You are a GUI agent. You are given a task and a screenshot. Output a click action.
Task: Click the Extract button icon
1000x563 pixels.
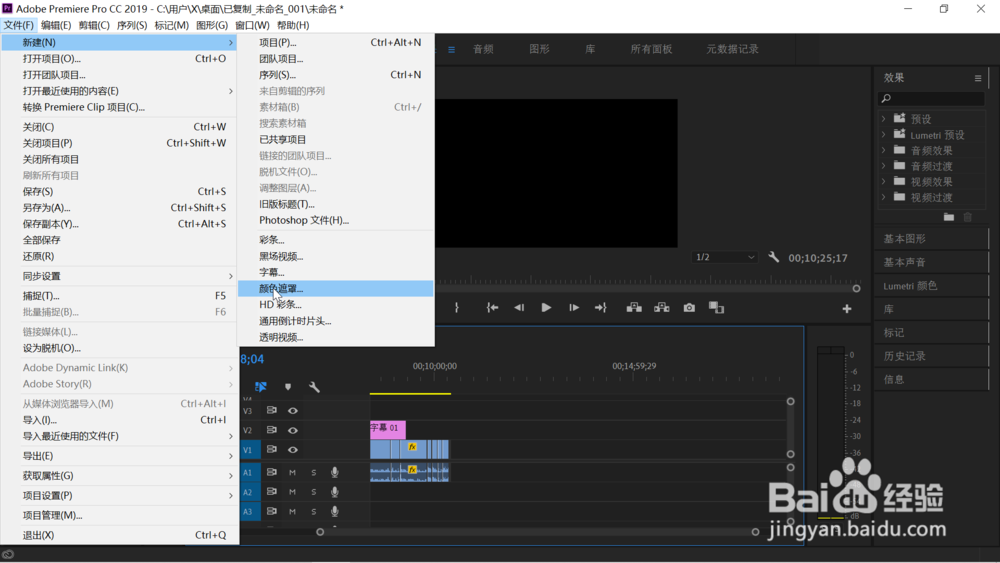pyautogui.click(x=661, y=308)
